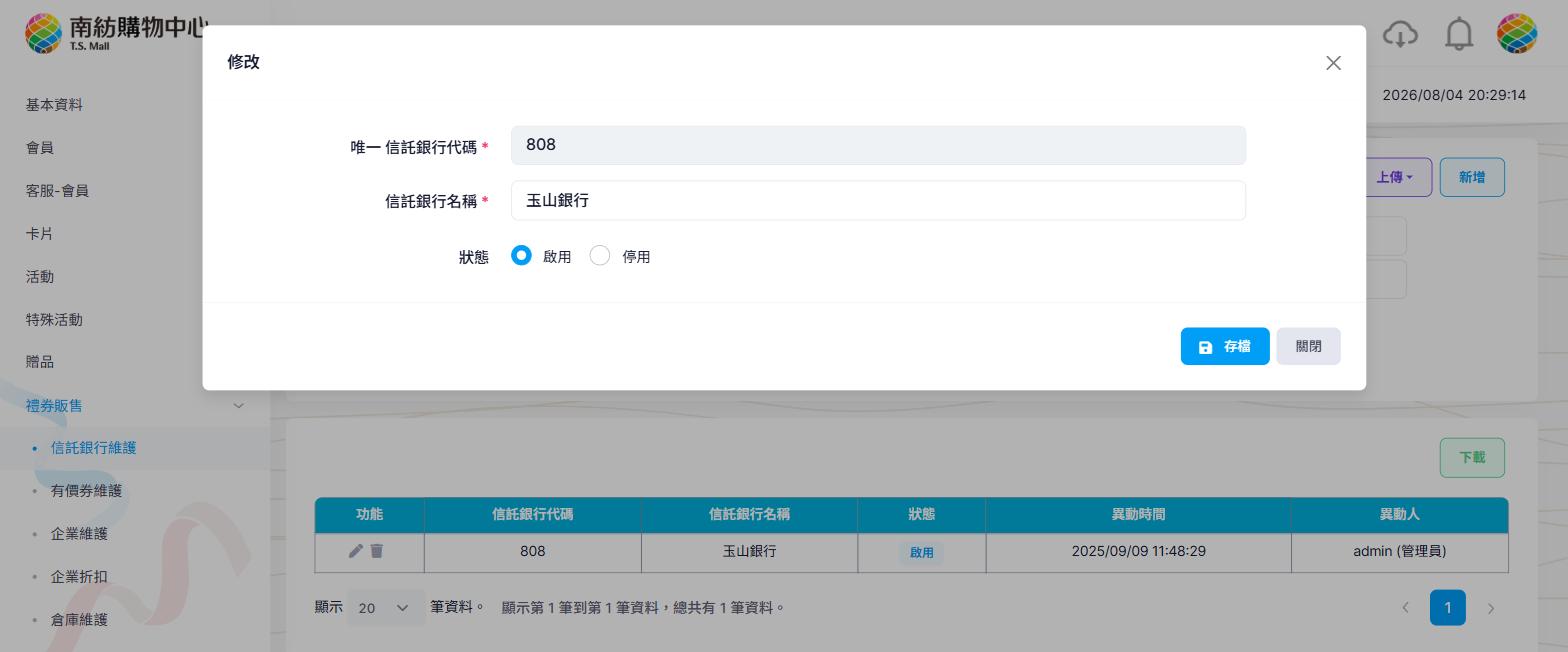Click the trash delete icon in row 808
This screenshot has width=1568, height=652.
377,551
